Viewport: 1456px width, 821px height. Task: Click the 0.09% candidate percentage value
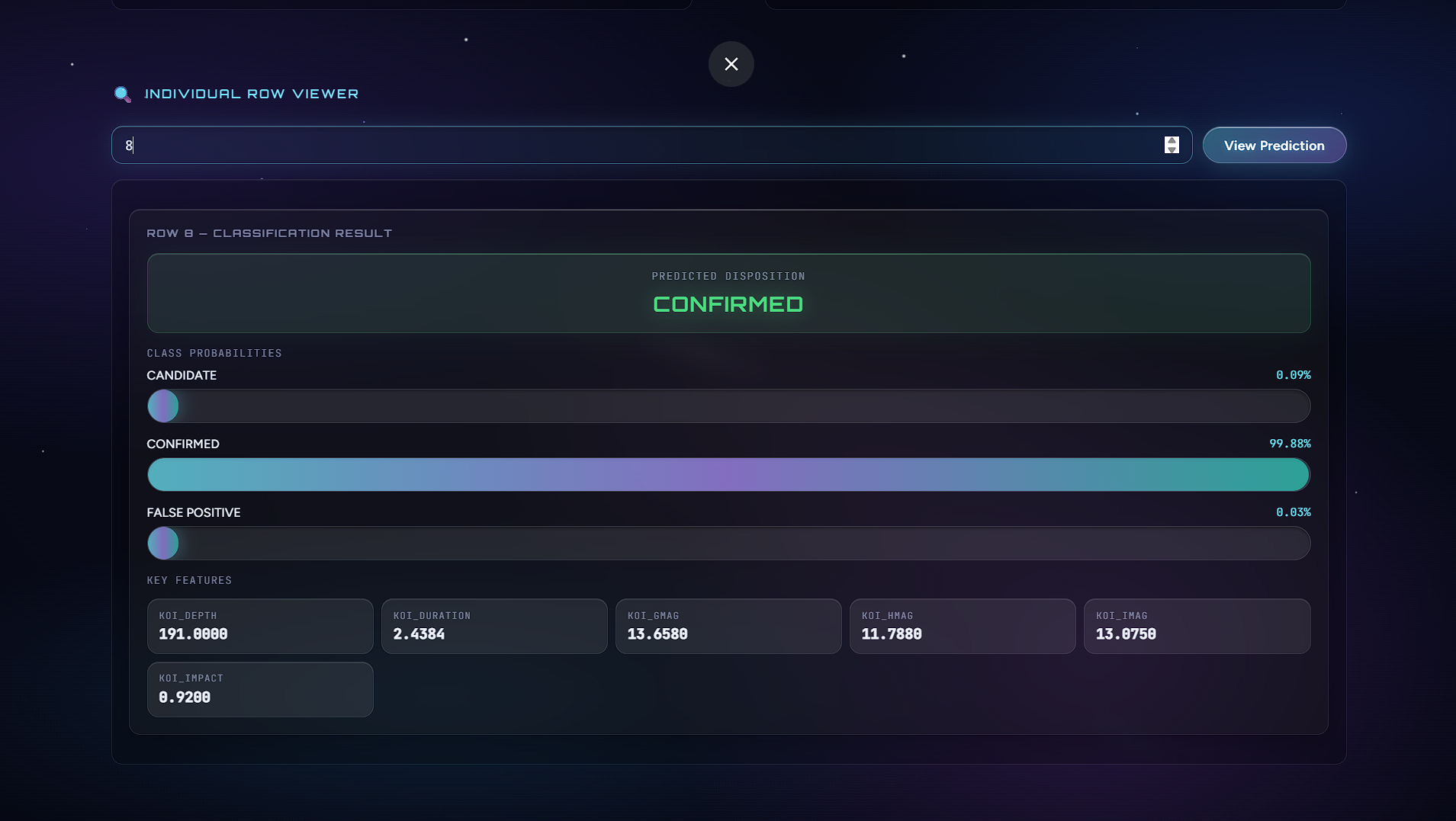[1293, 375]
